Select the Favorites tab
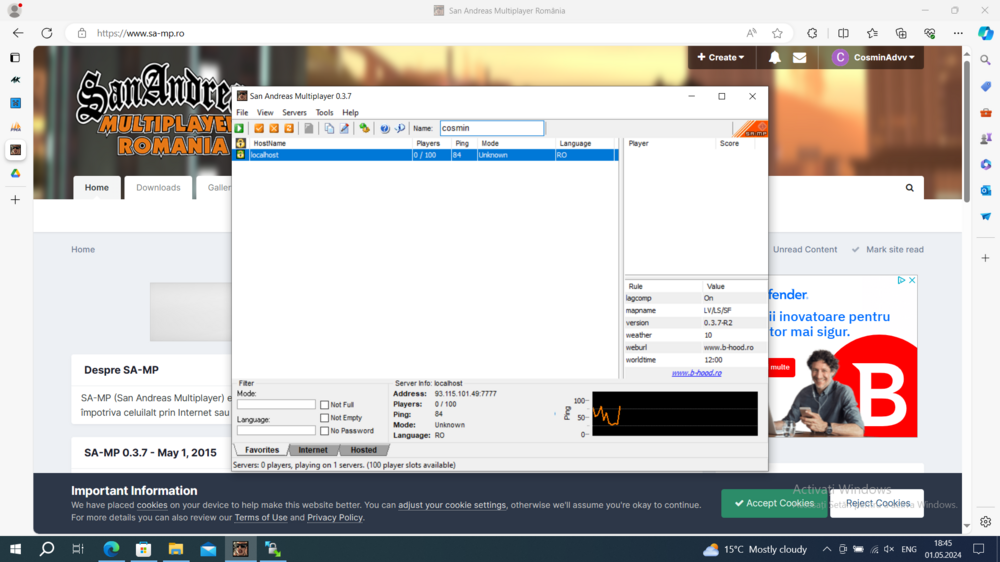The image size is (1000, 562). pyautogui.click(x=261, y=450)
